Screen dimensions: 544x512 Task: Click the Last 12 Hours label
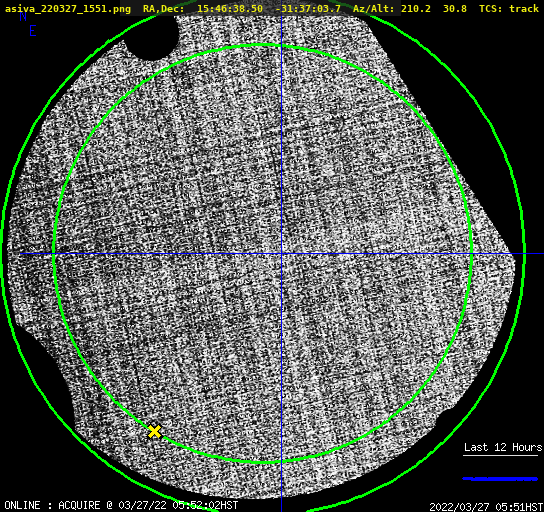coord(503,447)
